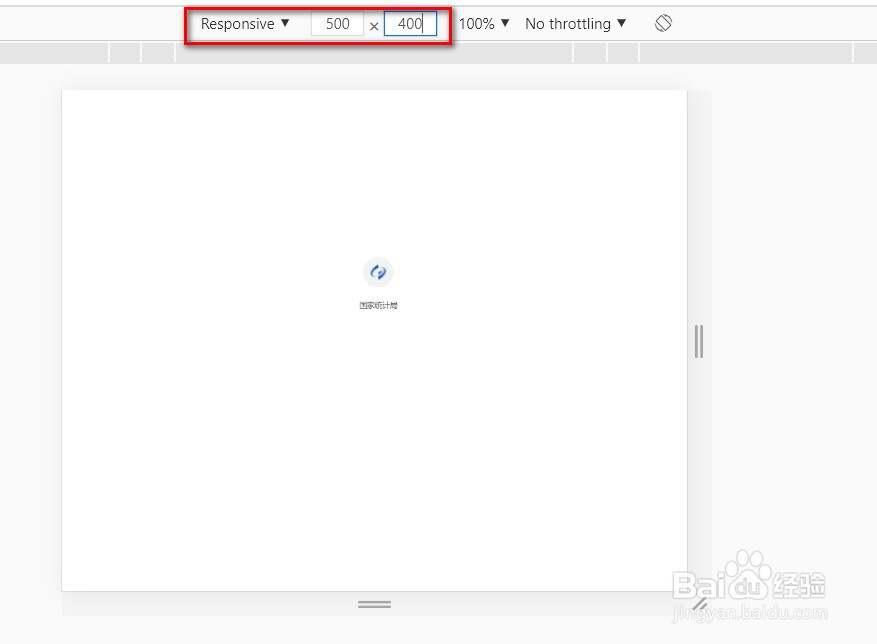The width and height of the screenshot is (877, 644).
Task: Click the right-edge viewport resize handle
Action: [x=699, y=341]
